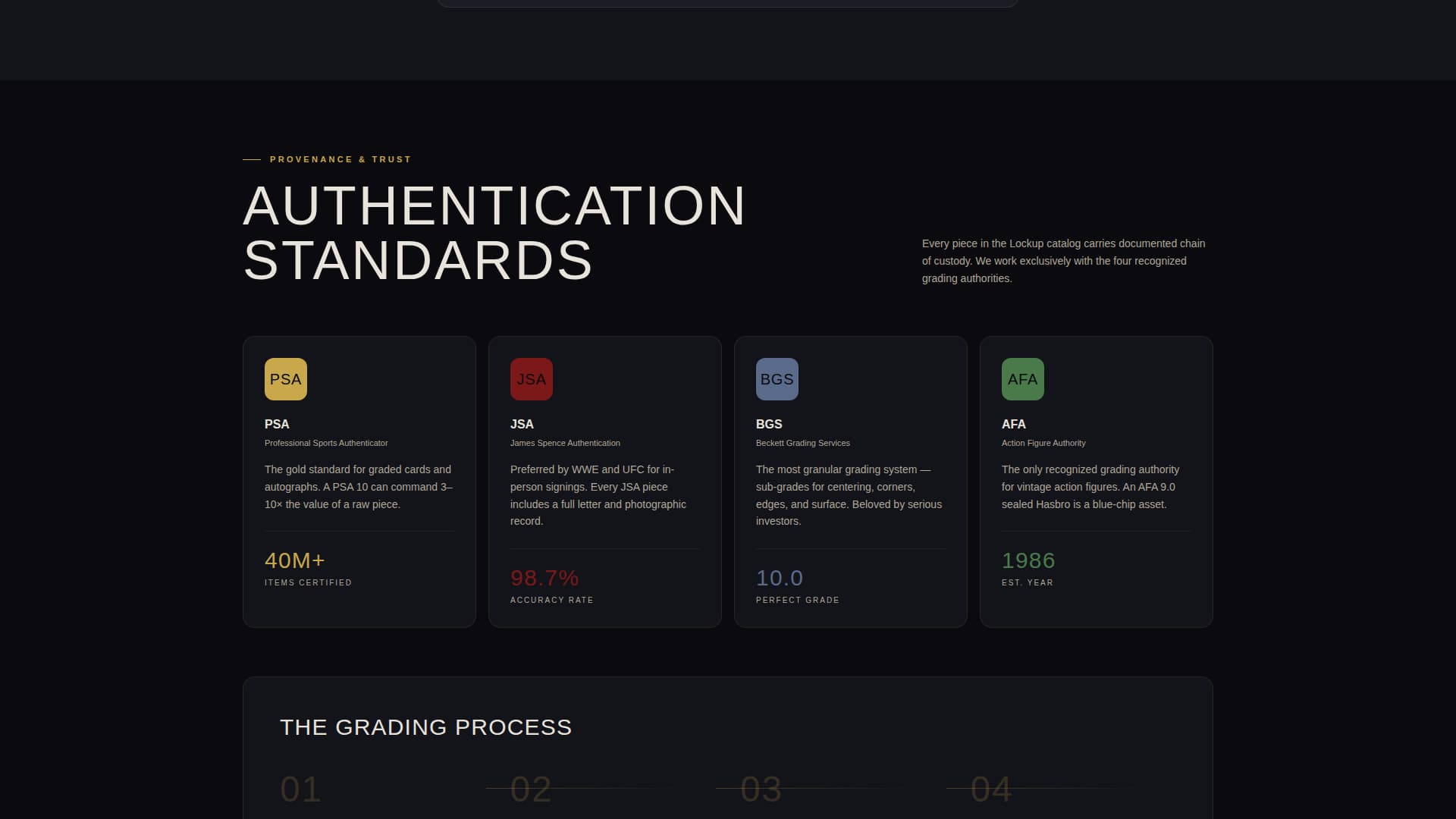Image resolution: width=1456 pixels, height=819 pixels.
Task: Click the 1986 est. year figure
Action: click(1028, 560)
